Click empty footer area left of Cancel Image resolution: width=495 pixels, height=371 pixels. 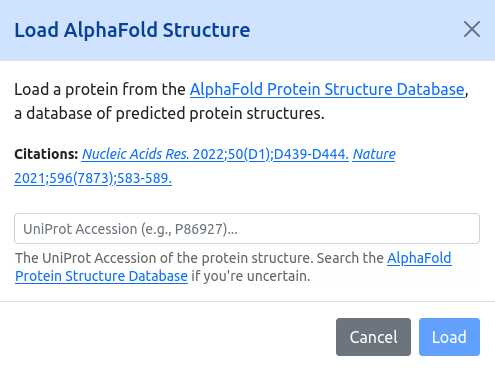pos(167,337)
